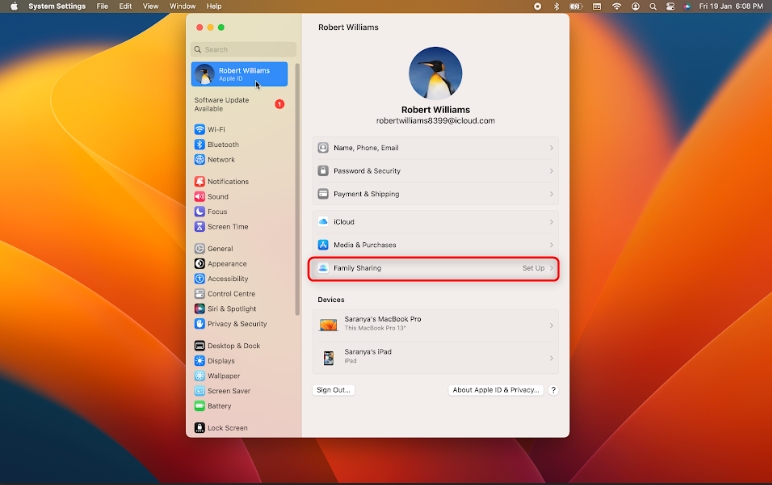The image size is (772, 485).
Task: Open the System Settings menu
Action: [57, 6]
